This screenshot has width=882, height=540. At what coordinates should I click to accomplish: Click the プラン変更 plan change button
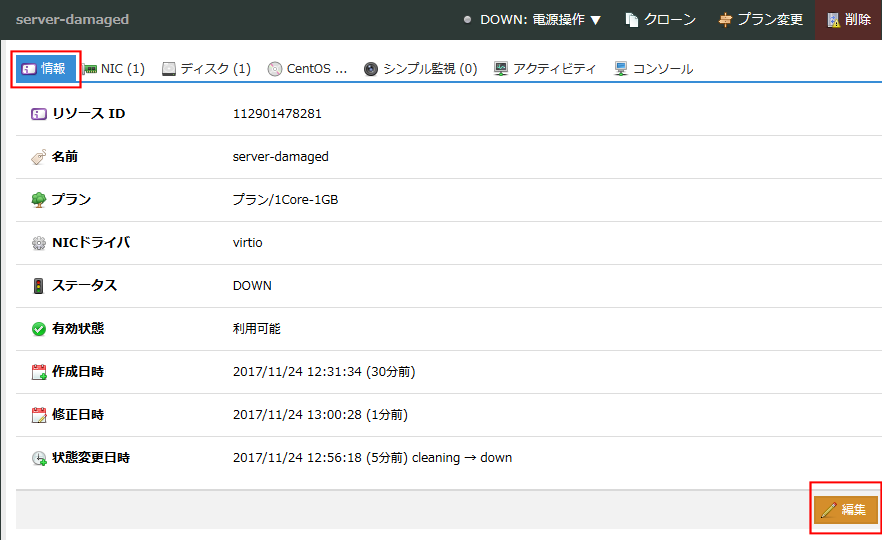point(760,20)
